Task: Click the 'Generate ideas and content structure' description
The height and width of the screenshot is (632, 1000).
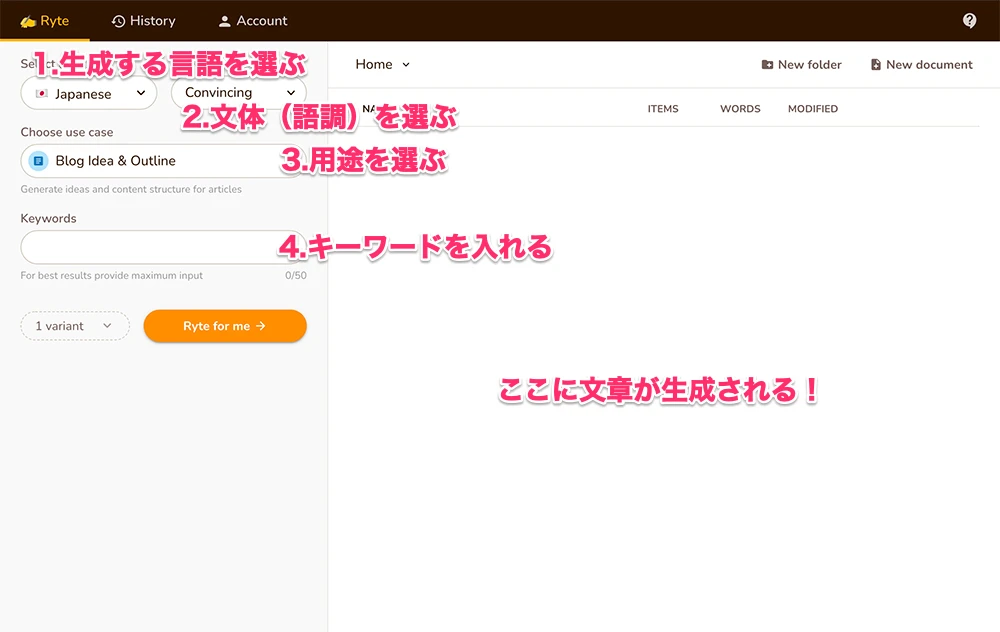Action: (x=131, y=189)
